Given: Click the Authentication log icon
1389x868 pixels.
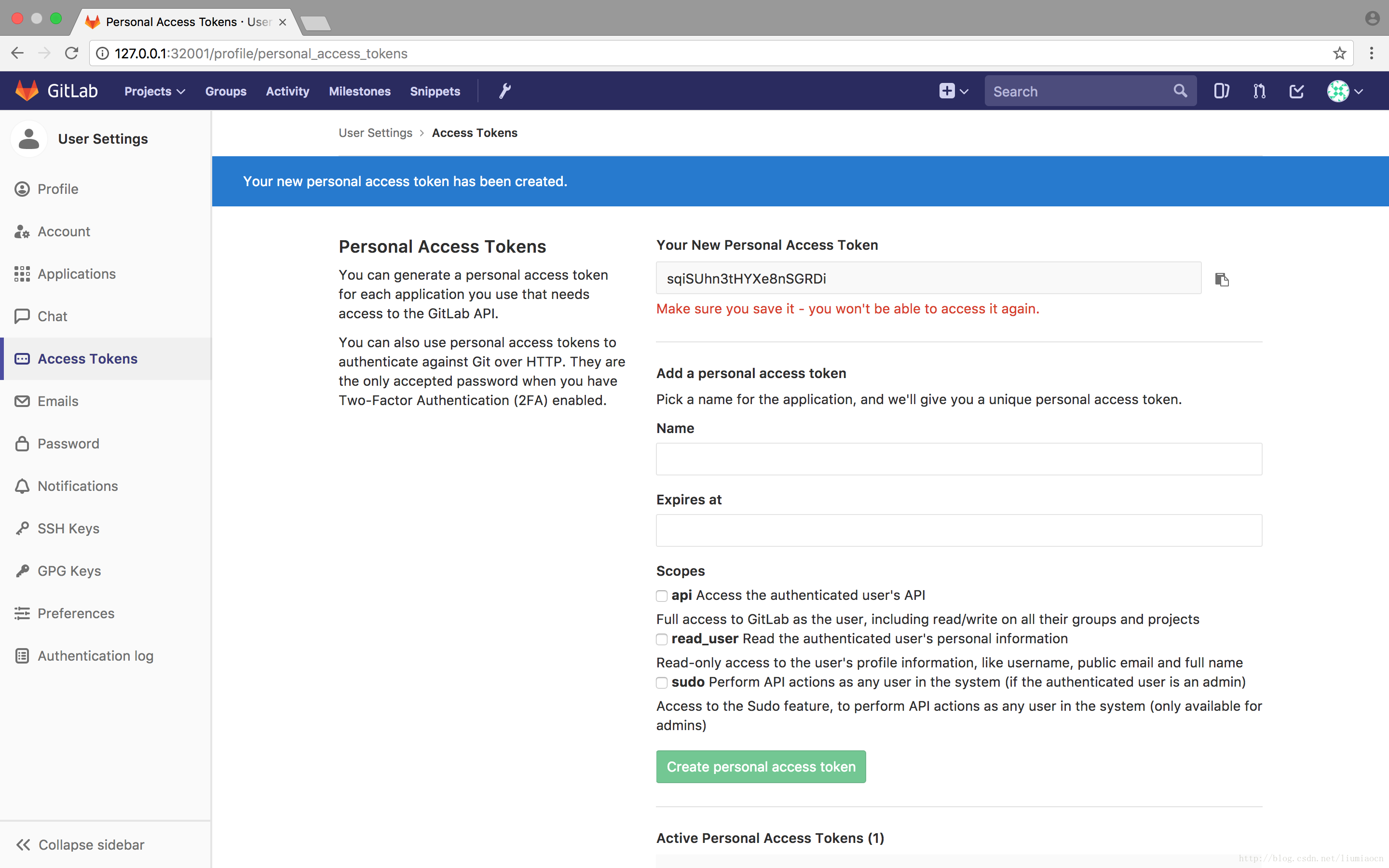Looking at the screenshot, I should coord(22,656).
